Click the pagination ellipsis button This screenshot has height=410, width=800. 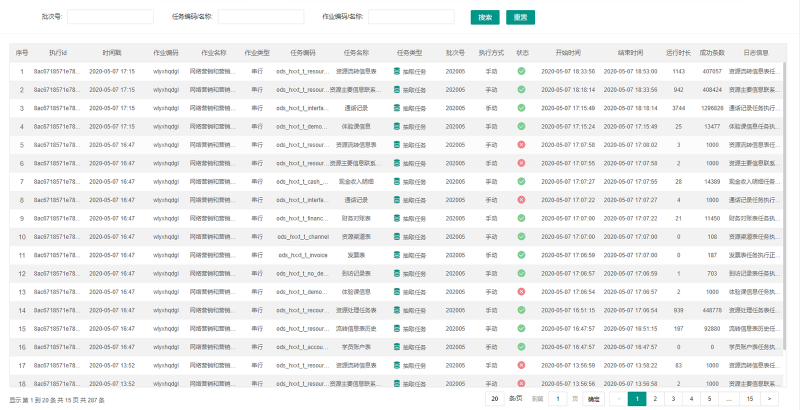coord(729,399)
